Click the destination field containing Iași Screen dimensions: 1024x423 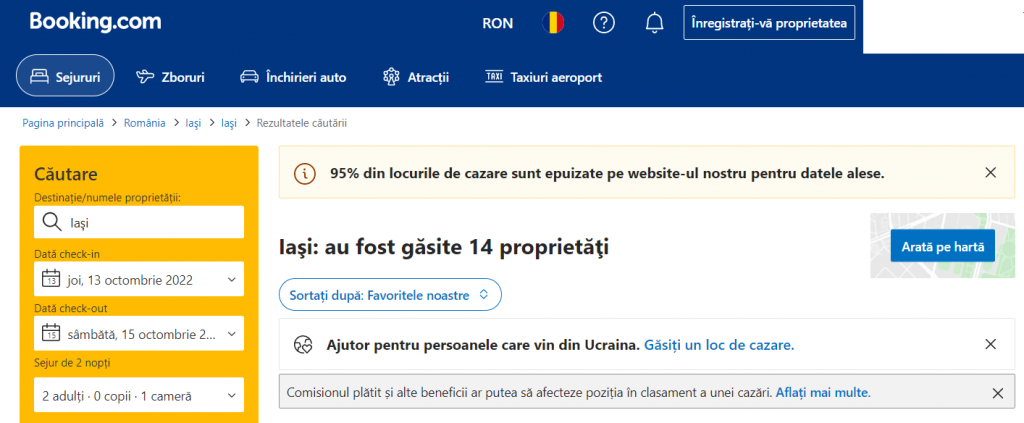pyautogui.click(x=139, y=223)
